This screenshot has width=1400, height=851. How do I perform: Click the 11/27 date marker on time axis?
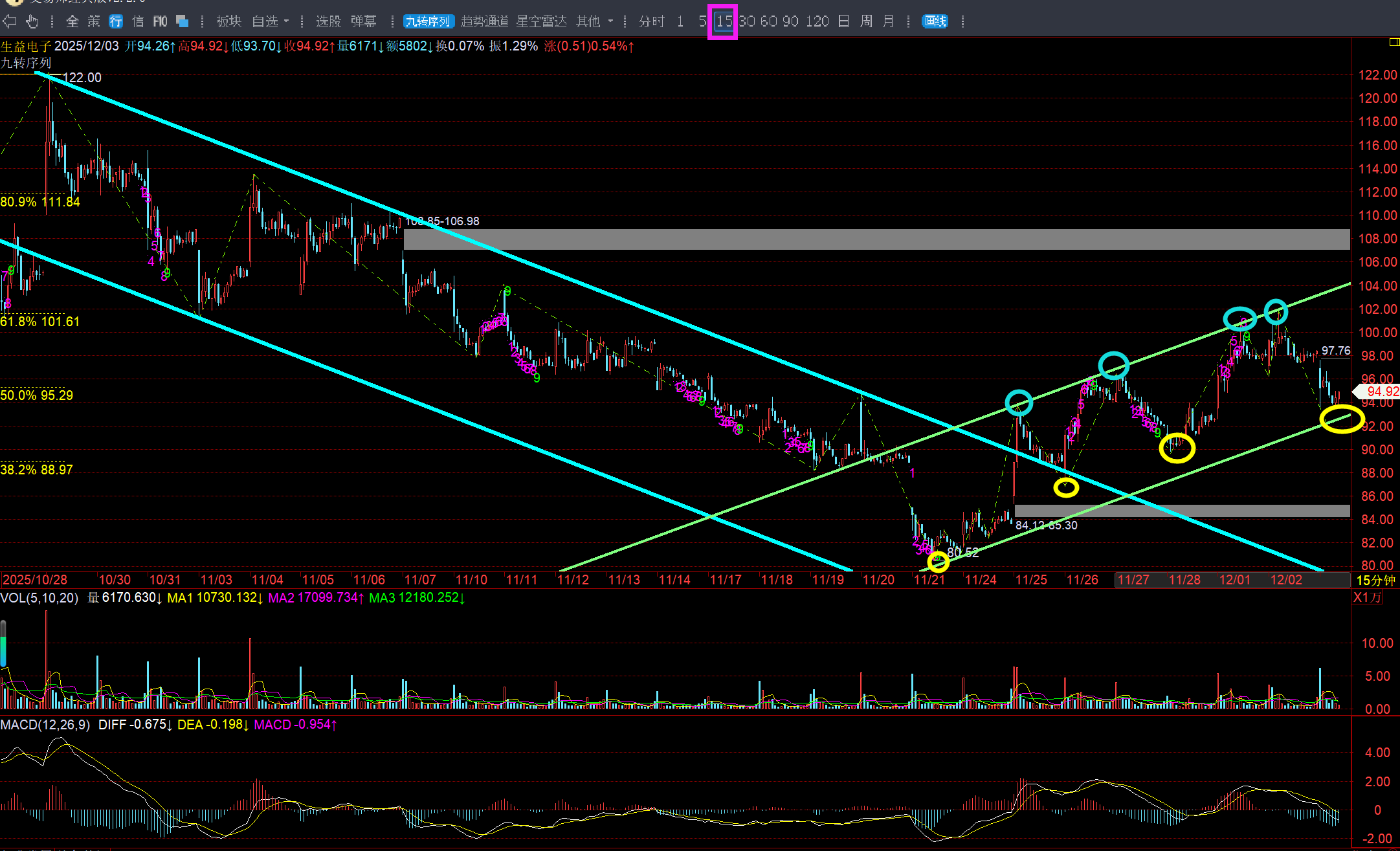coord(1133,580)
